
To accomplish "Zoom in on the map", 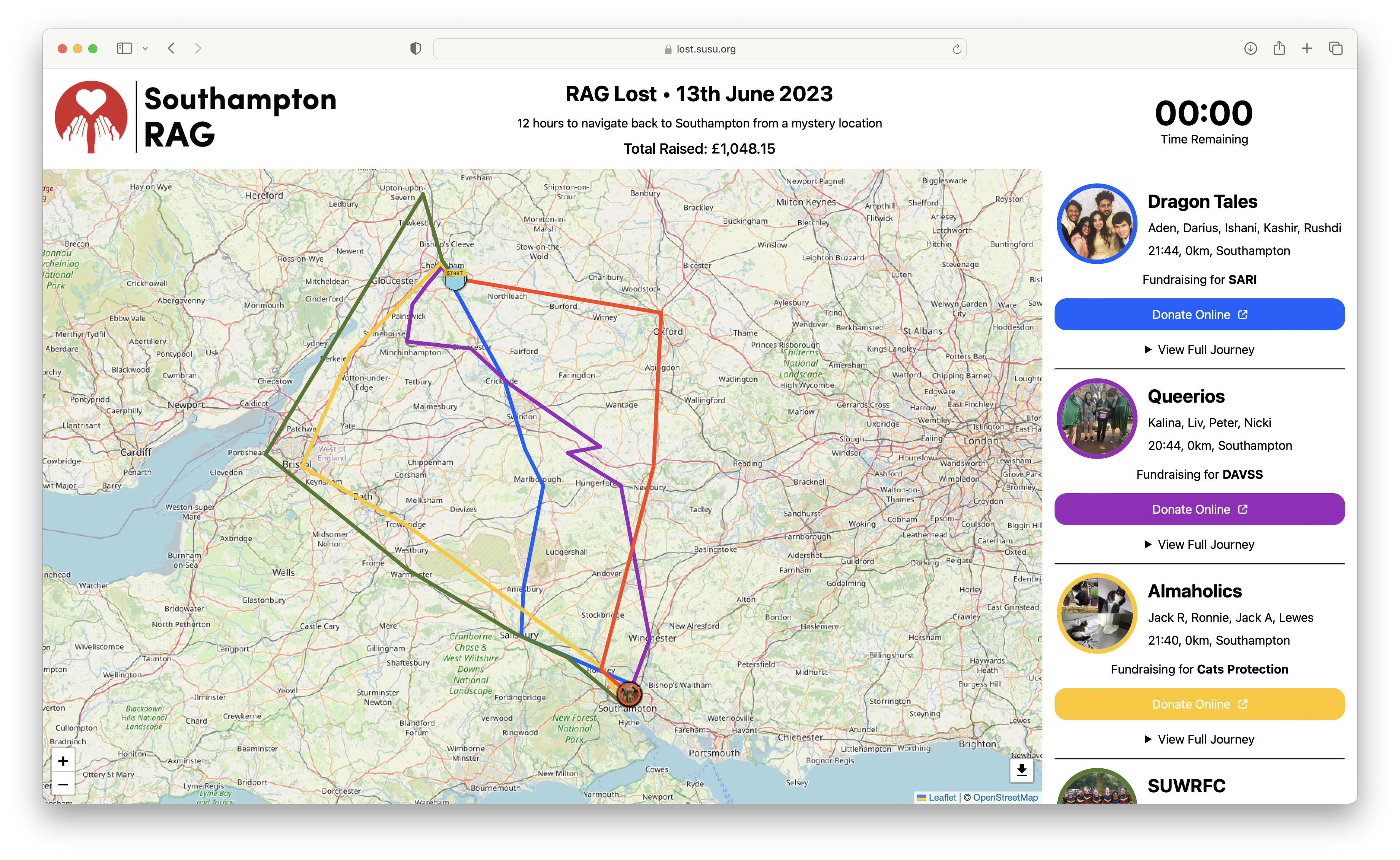I will (x=63, y=761).
